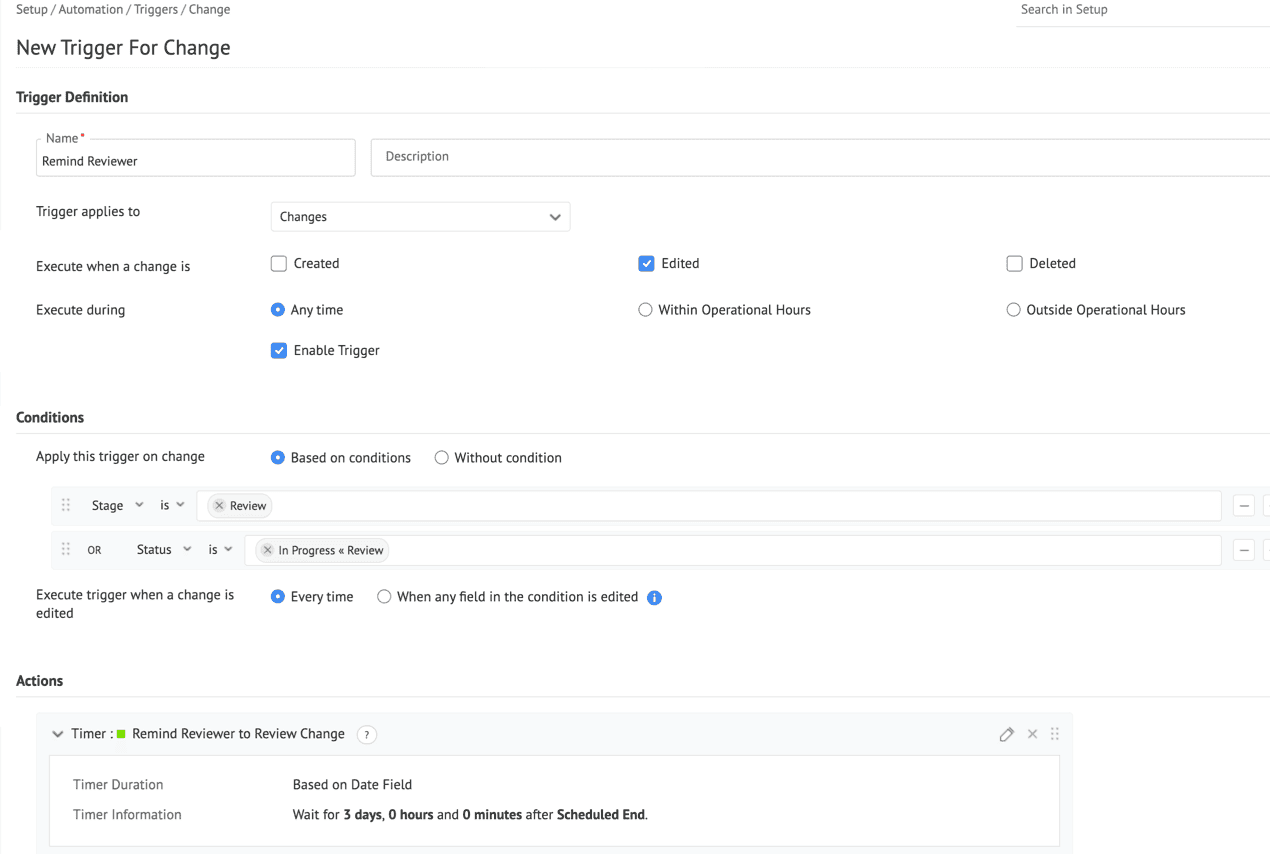1271x854 pixels.
Task: Disable the Enable Trigger checkbox
Action: [x=279, y=351]
